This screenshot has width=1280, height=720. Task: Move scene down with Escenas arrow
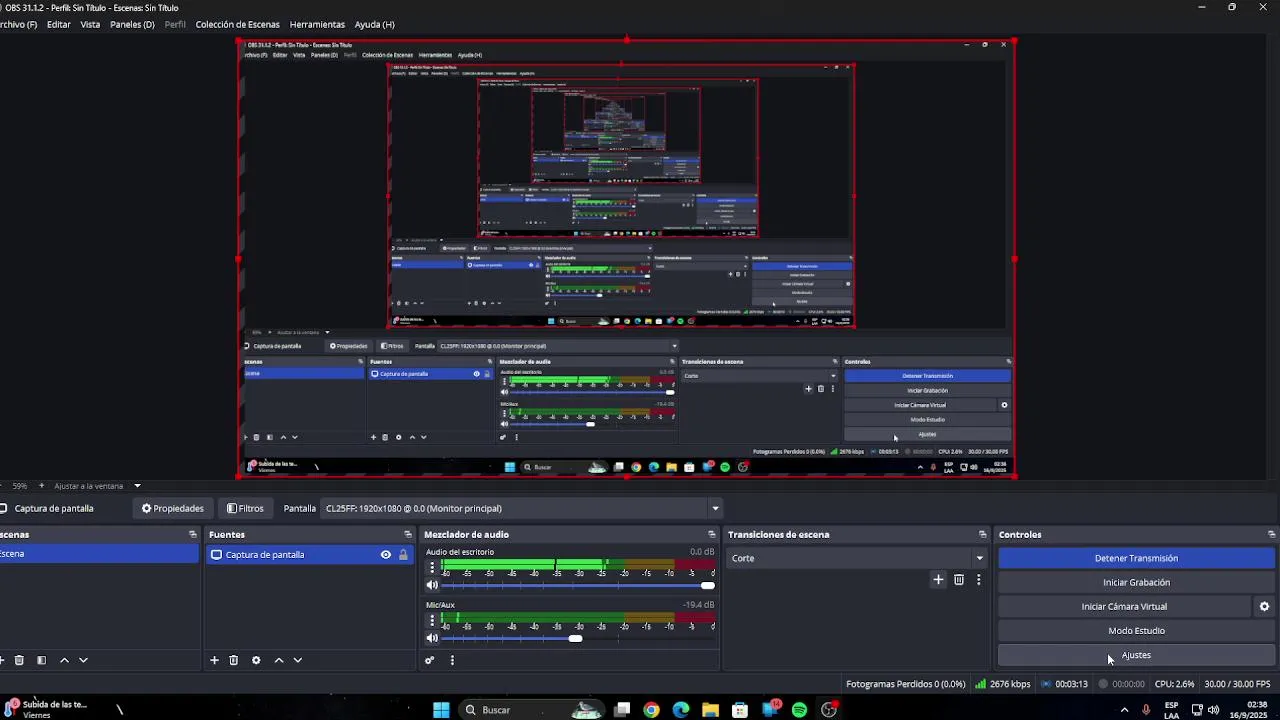pos(83,660)
